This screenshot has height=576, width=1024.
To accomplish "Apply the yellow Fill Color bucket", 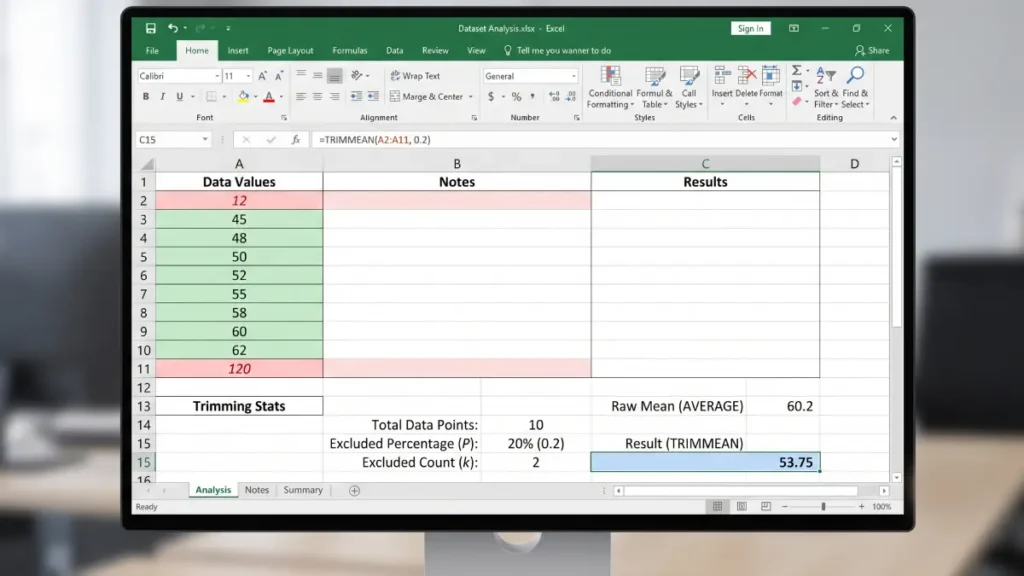I will 244,97.
